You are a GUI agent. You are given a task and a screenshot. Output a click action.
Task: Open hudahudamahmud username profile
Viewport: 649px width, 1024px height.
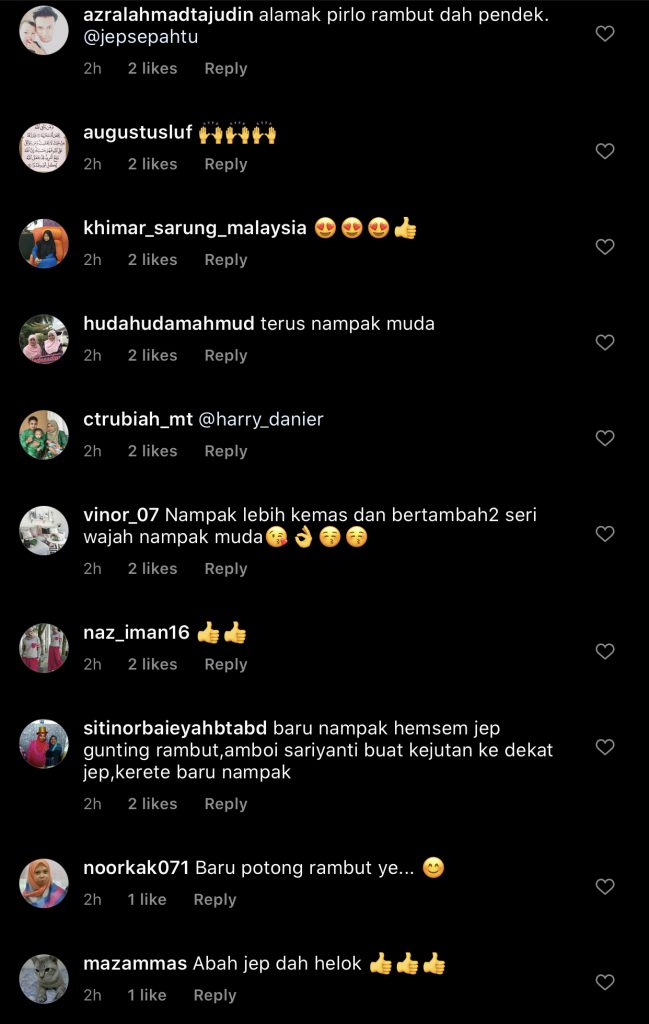click(x=168, y=324)
